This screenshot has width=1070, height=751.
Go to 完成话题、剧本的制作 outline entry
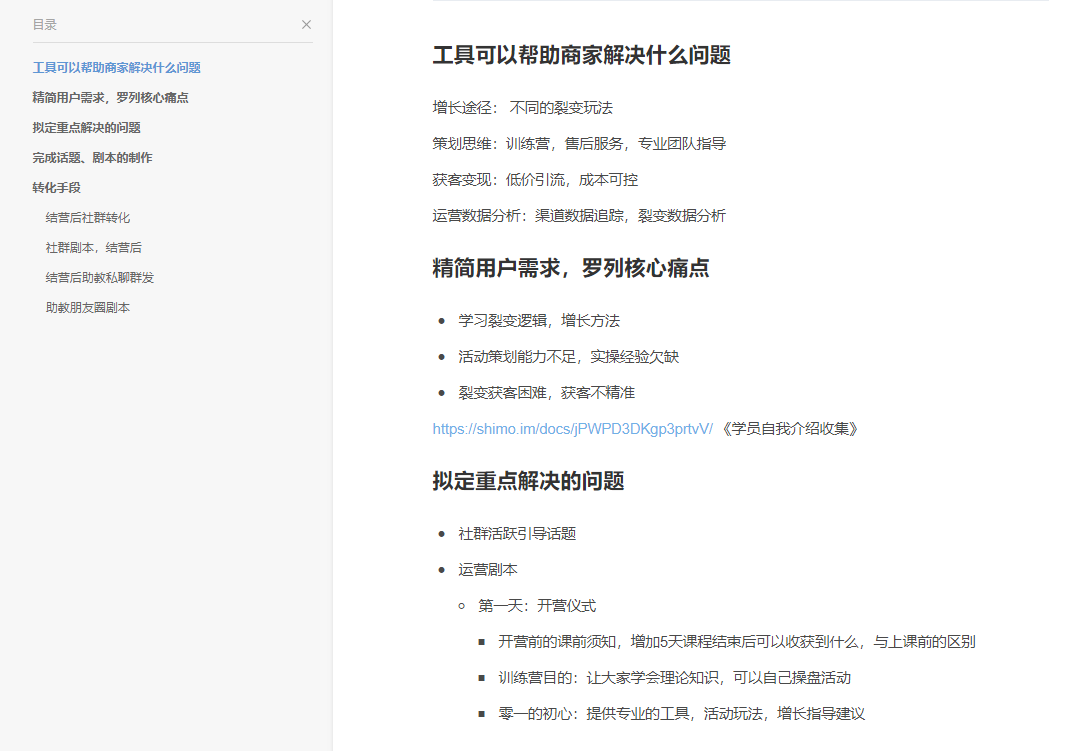[92, 158]
